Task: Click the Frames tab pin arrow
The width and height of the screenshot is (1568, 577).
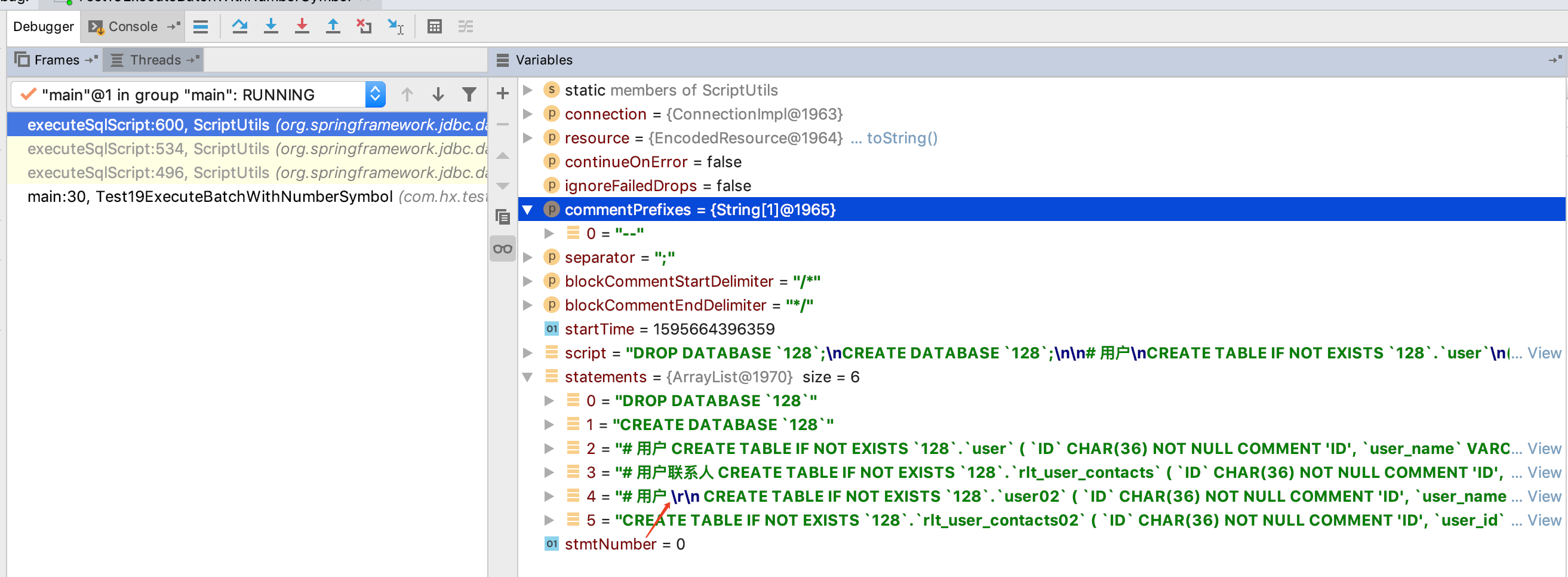Action: 91,60
